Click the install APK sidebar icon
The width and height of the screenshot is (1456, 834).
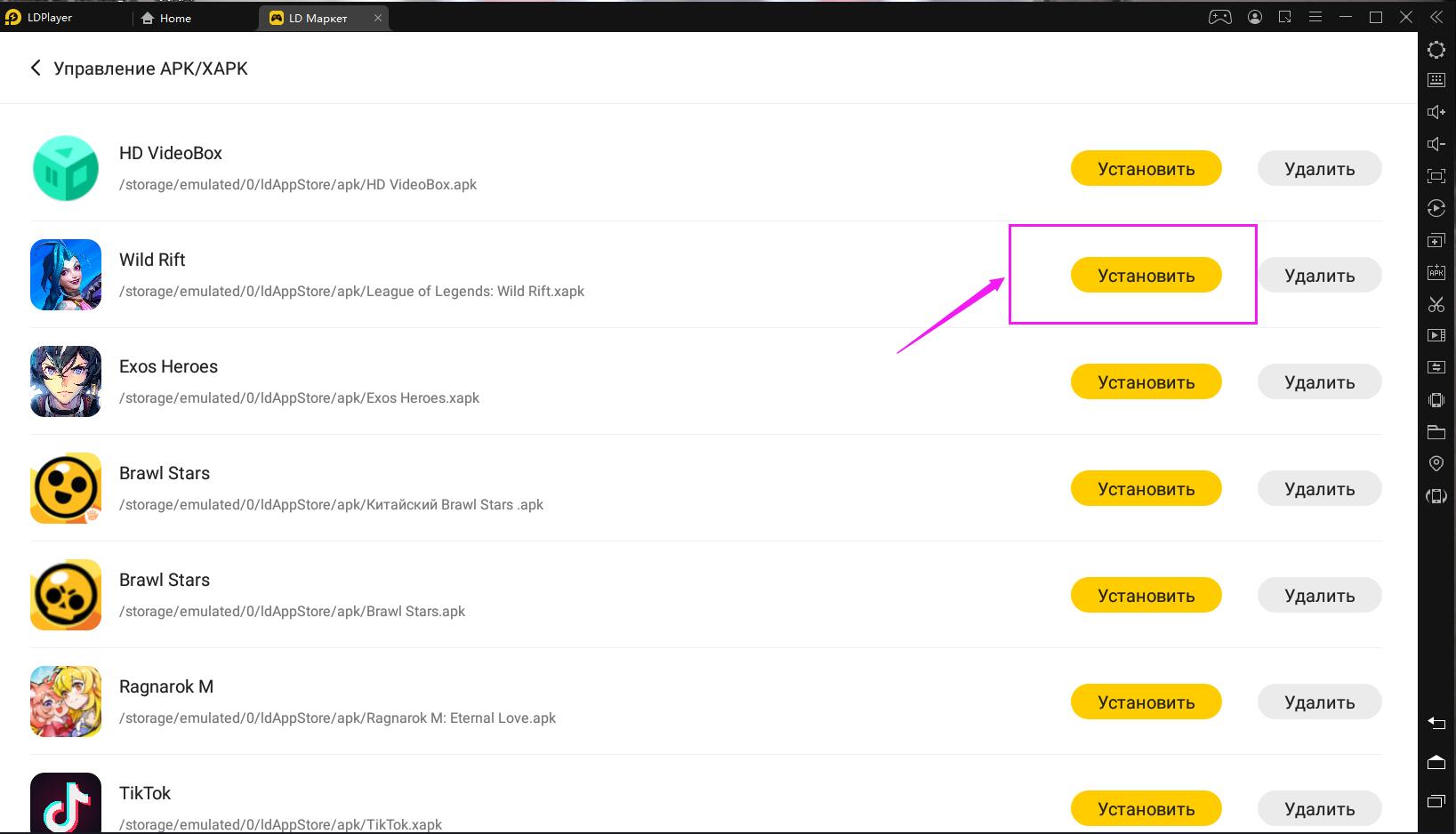click(x=1436, y=272)
